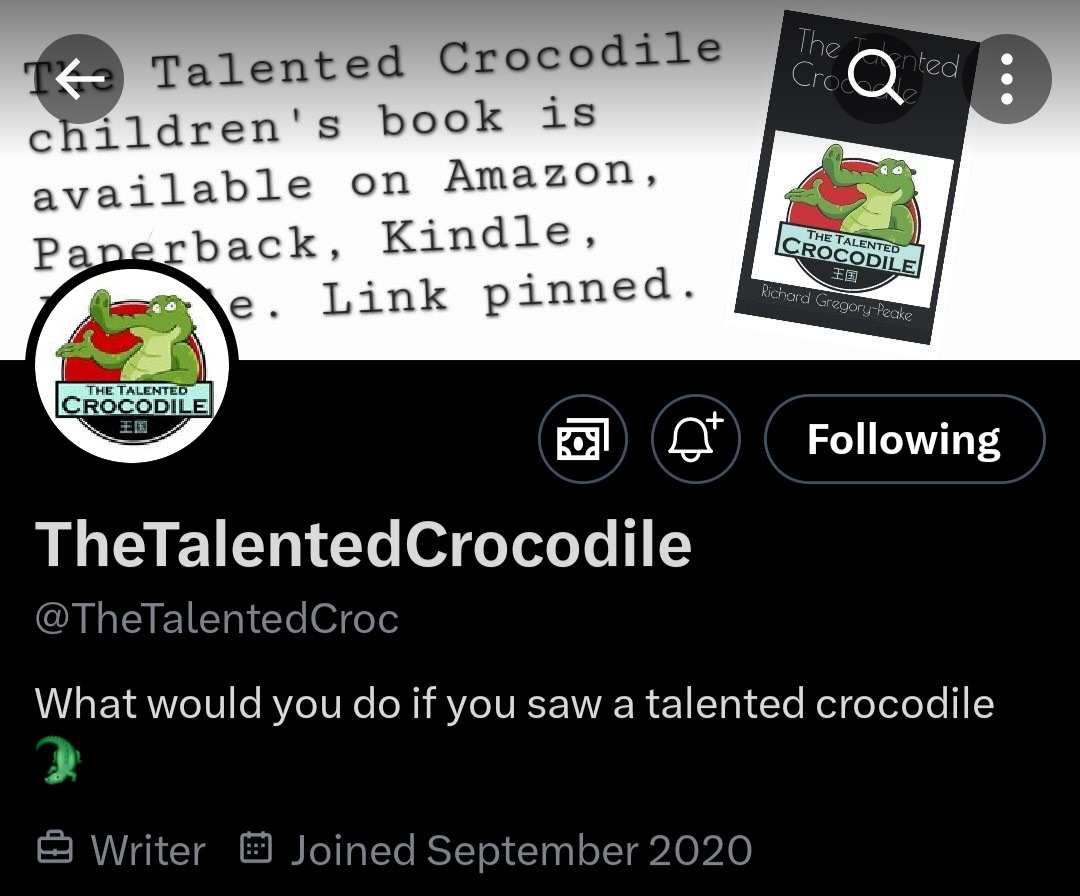The width and height of the screenshot is (1080, 896).
Task: Tap the Joined September 2020 text
Action: click(x=520, y=851)
